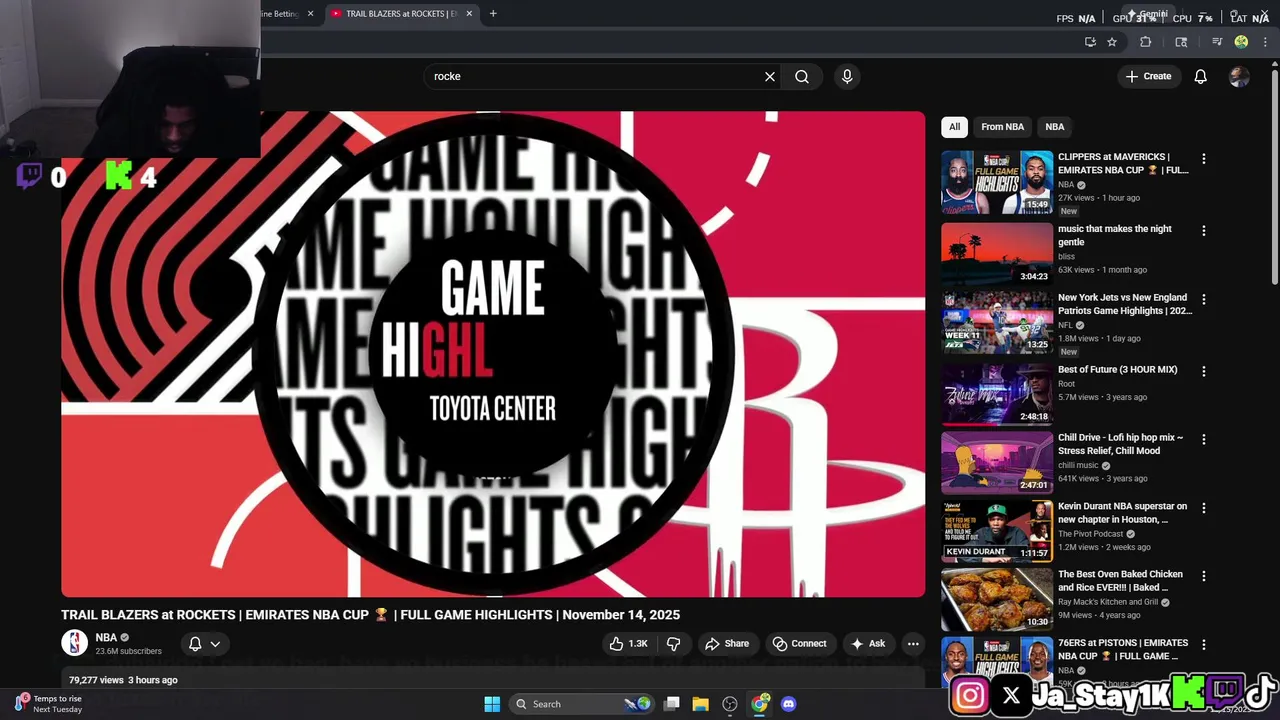The image size is (1280, 720).
Task: Bookmark this page with the star icon
Action: [1112, 42]
